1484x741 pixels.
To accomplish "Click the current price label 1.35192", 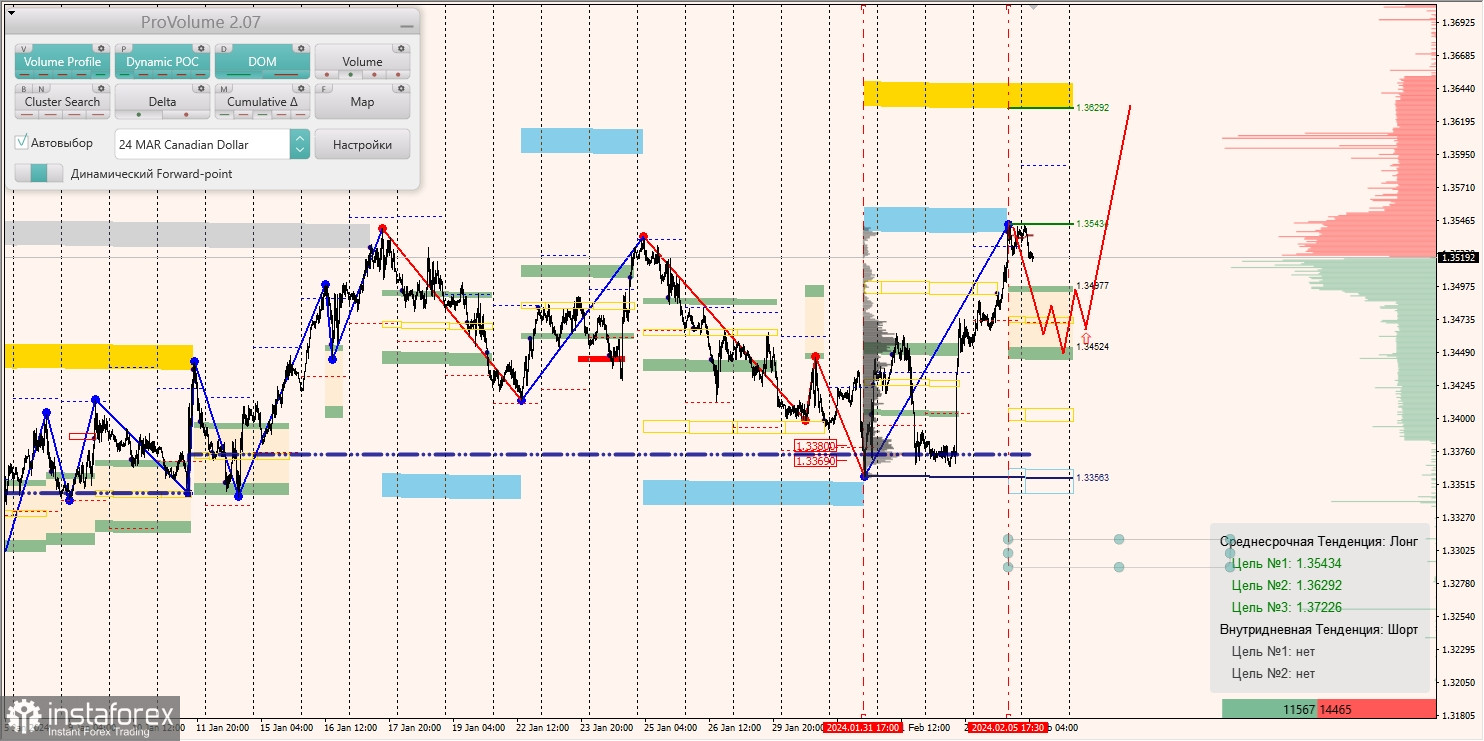I will 1459,257.
